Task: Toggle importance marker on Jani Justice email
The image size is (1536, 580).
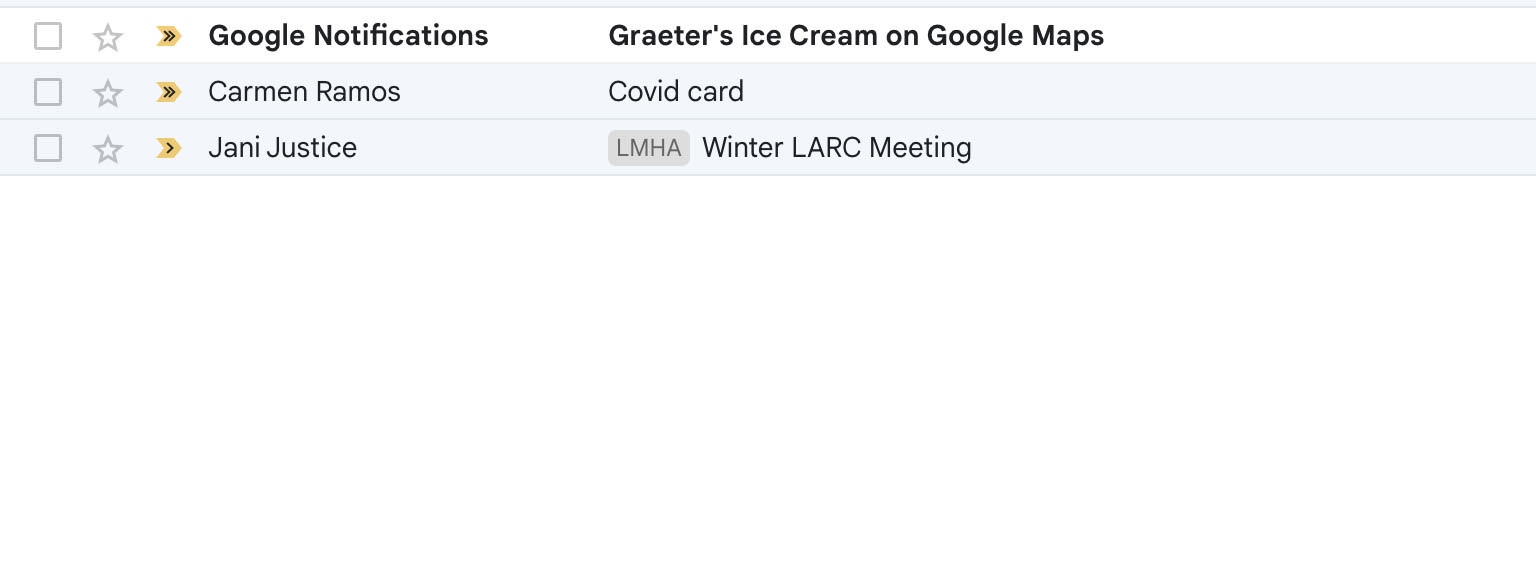Action: pyautogui.click(x=169, y=149)
